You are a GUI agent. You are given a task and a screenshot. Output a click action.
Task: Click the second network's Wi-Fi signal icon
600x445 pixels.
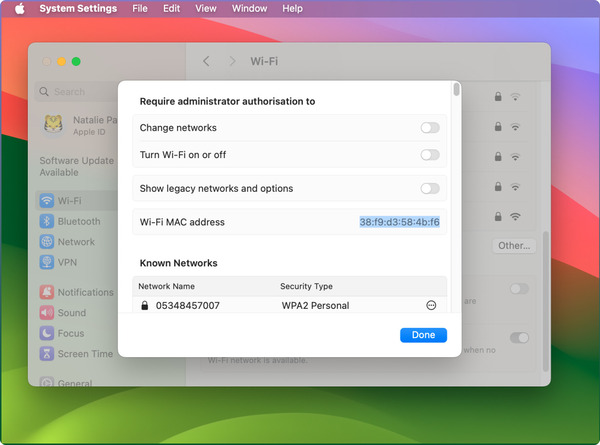515,127
